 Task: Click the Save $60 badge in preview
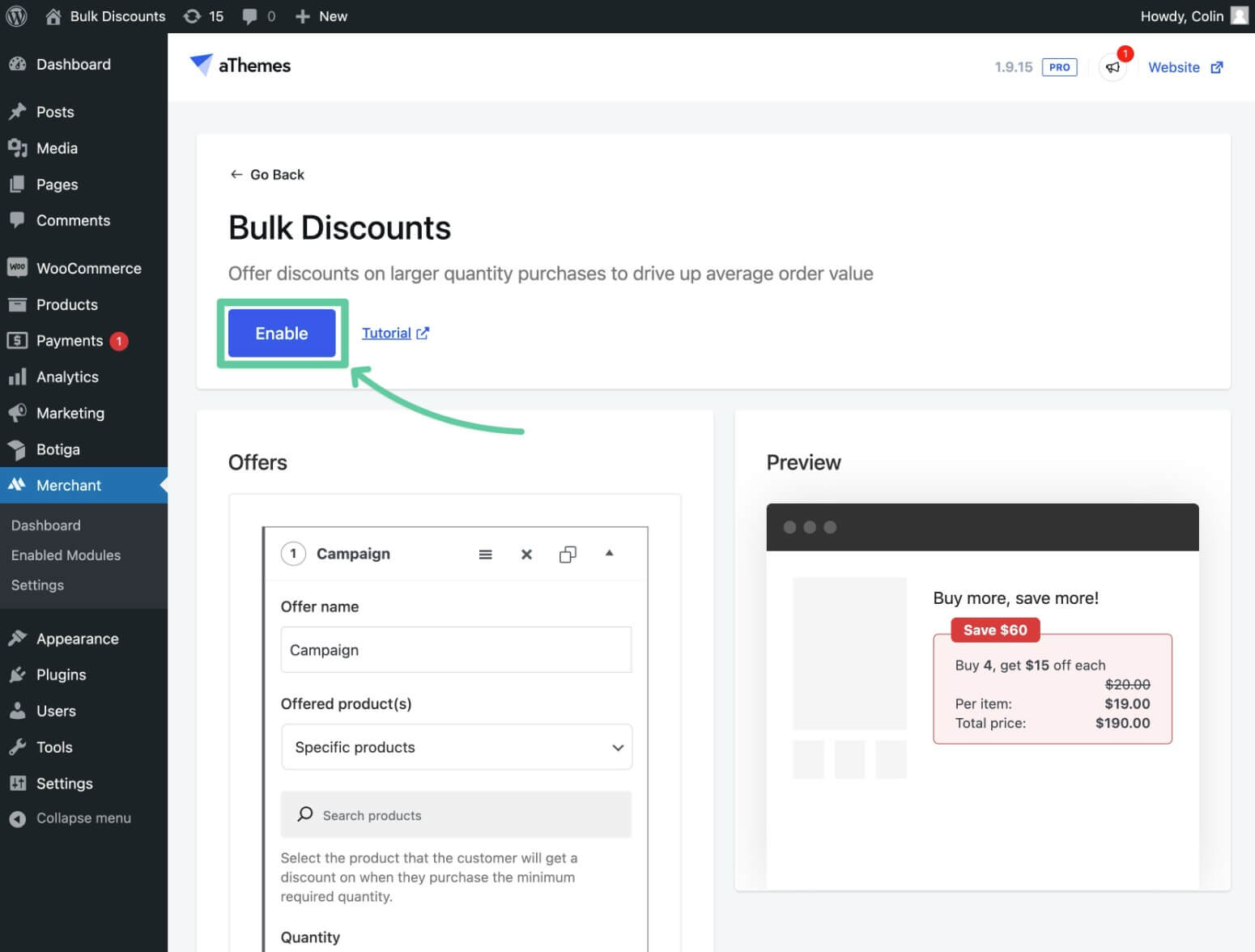click(995, 630)
